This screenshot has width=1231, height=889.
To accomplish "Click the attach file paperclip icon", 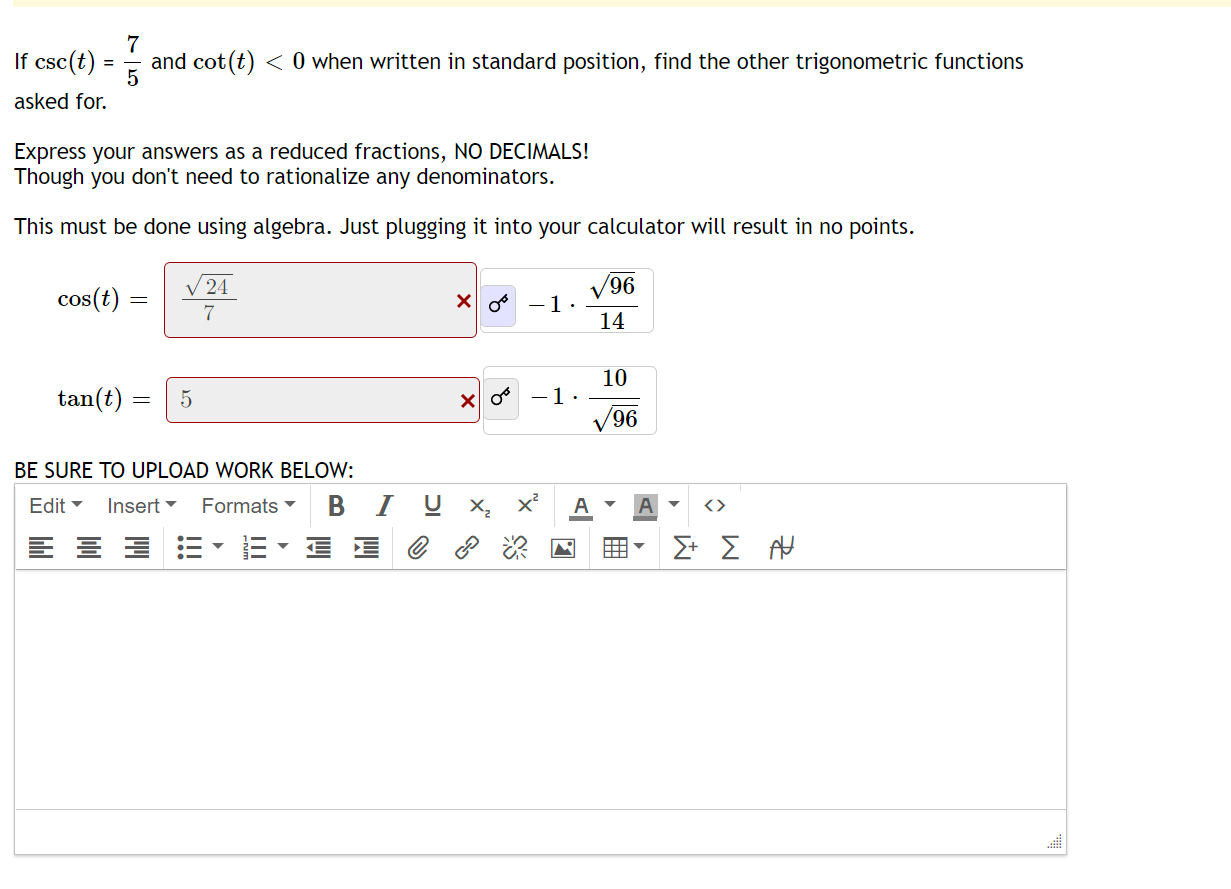I will tap(418, 547).
